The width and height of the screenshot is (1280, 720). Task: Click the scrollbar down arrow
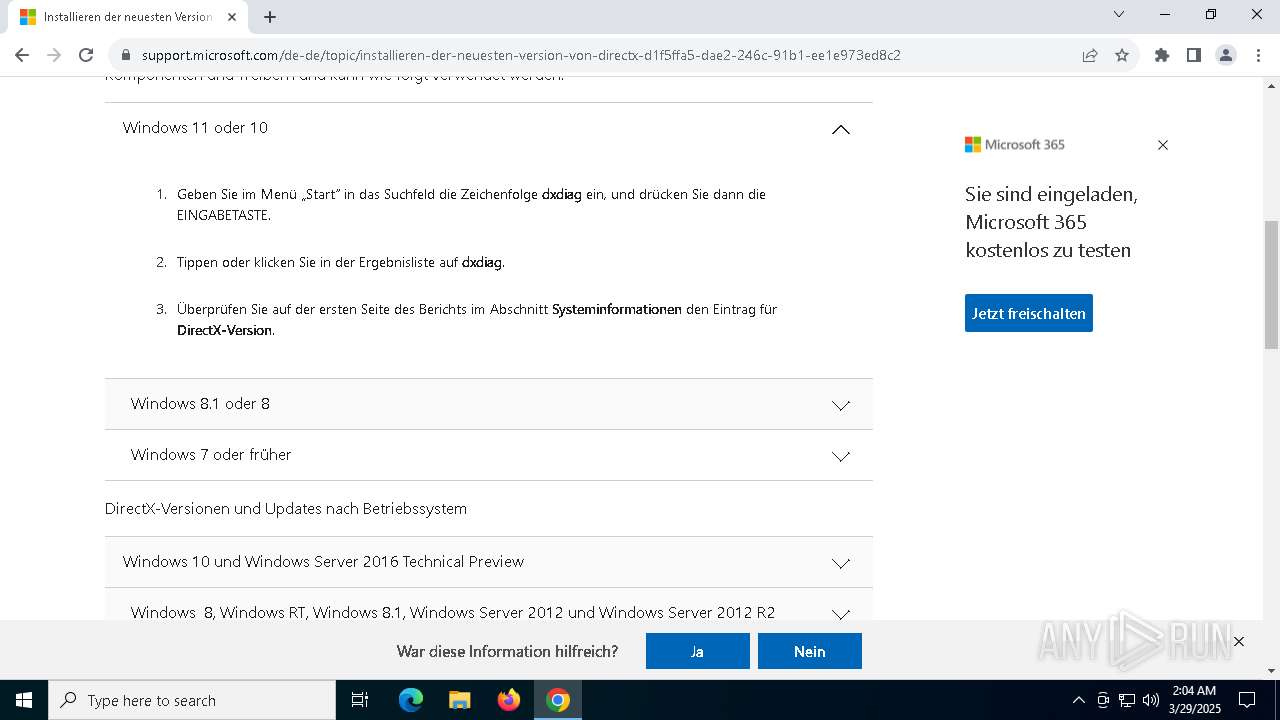click(x=1272, y=671)
